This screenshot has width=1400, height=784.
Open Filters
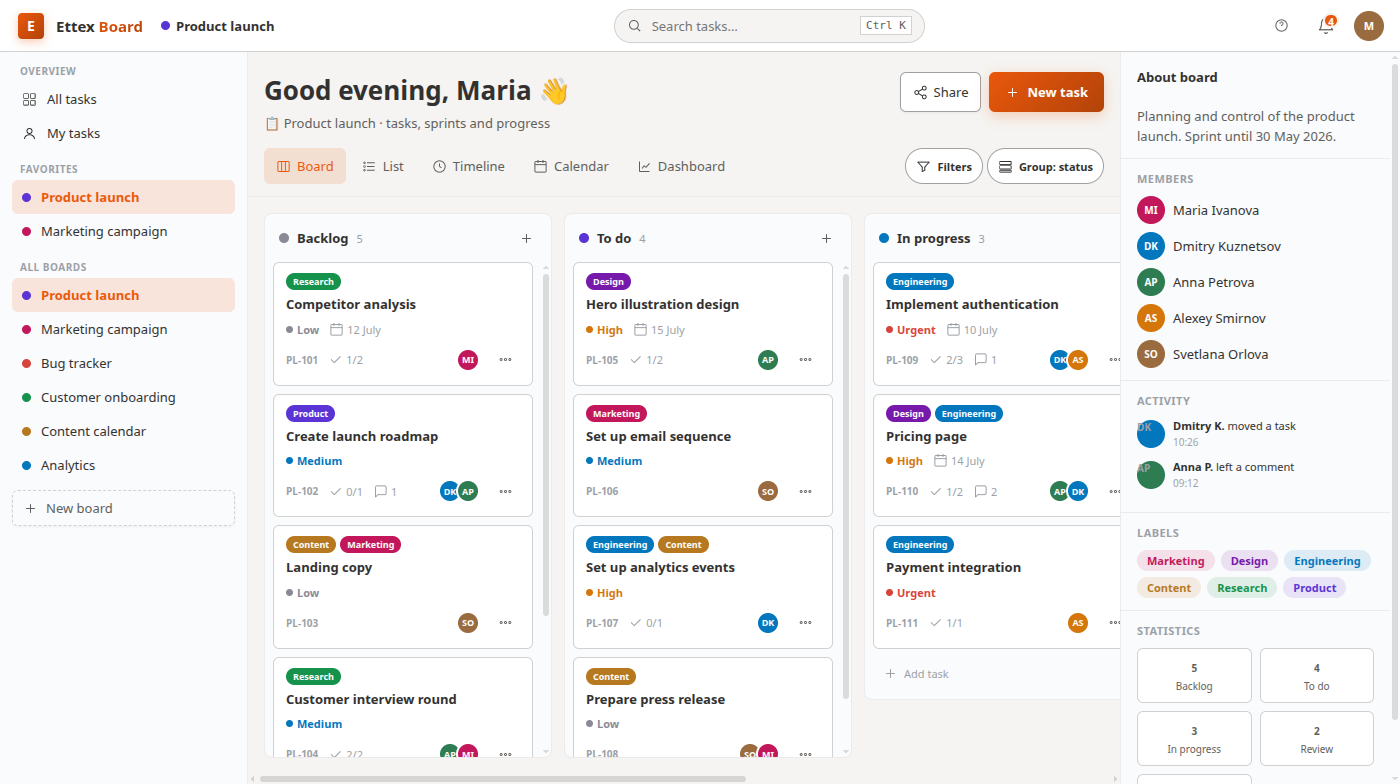944,166
